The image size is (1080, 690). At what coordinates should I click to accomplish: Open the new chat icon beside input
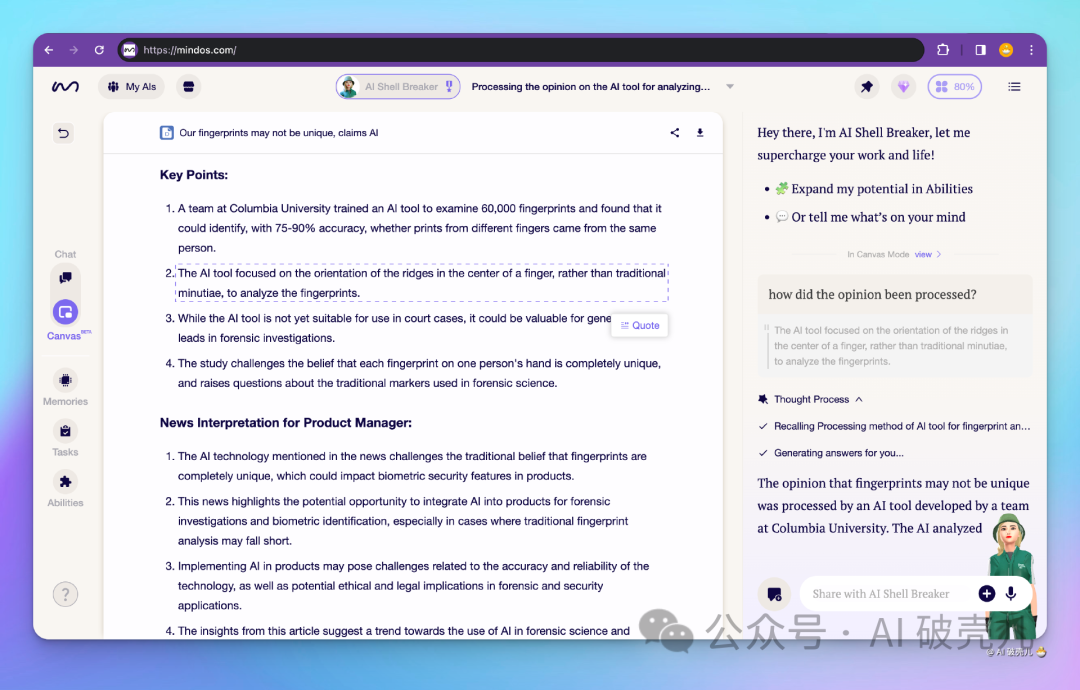coord(774,594)
